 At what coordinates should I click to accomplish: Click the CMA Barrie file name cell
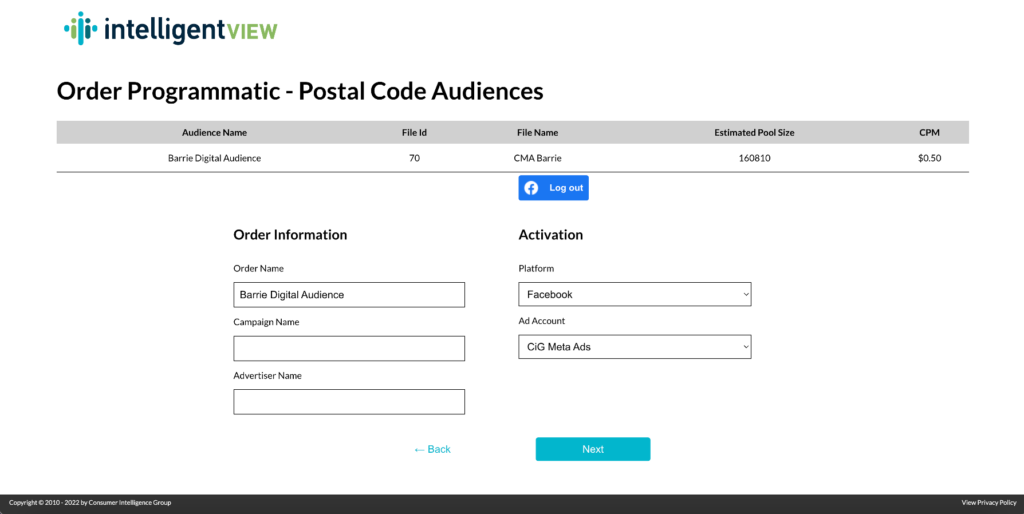537,158
